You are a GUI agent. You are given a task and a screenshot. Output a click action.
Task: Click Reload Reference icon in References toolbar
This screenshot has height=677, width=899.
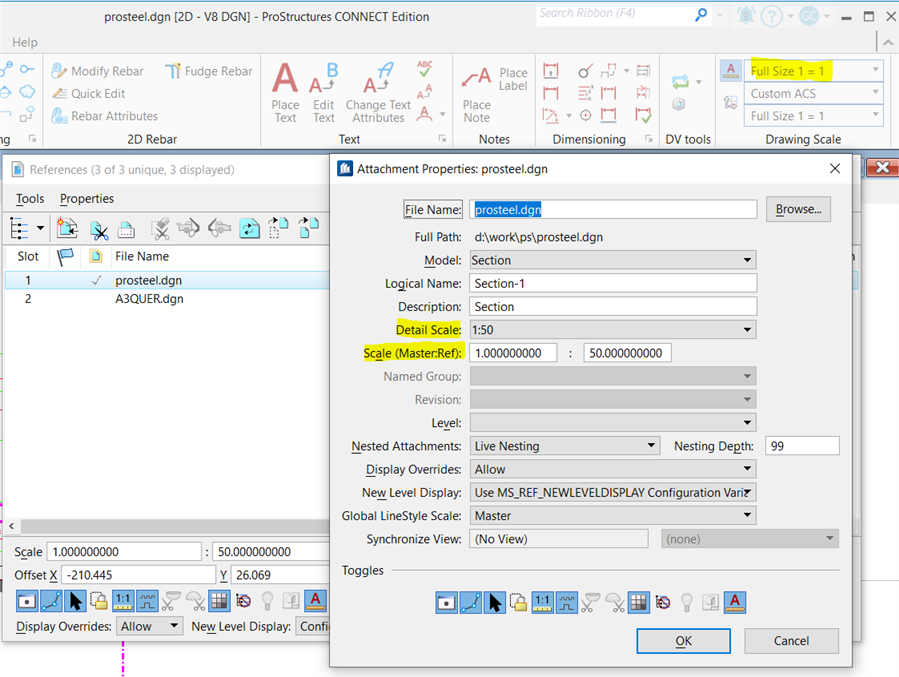coord(249,229)
